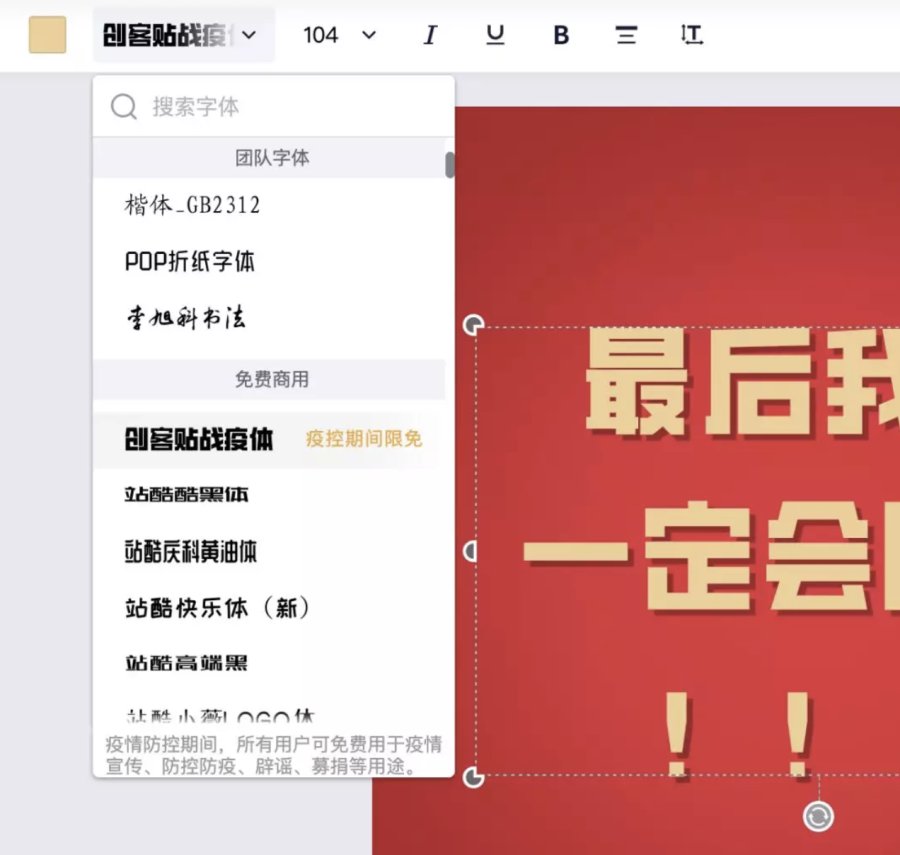Toggle bold text styling
The height and width of the screenshot is (855, 900).
point(560,35)
